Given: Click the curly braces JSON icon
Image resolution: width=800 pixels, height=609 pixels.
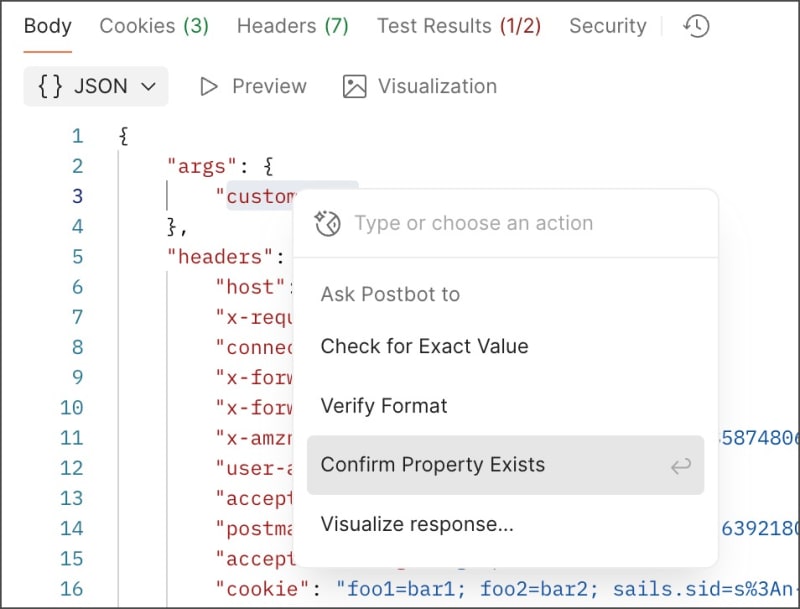Looking at the screenshot, I should click(50, 87).
